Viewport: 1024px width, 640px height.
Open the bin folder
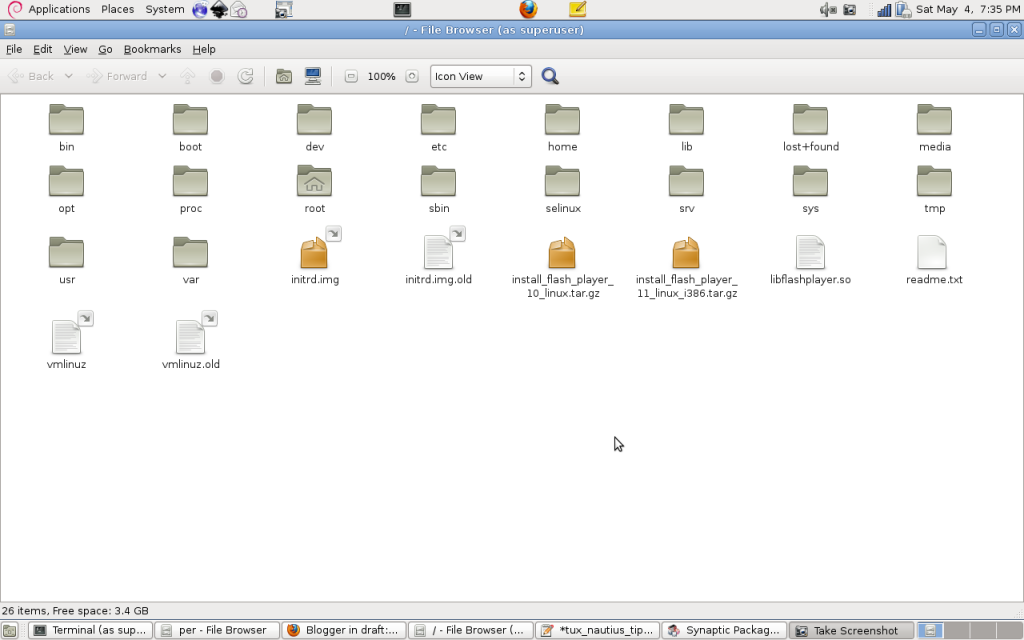(x=66, y=121)
